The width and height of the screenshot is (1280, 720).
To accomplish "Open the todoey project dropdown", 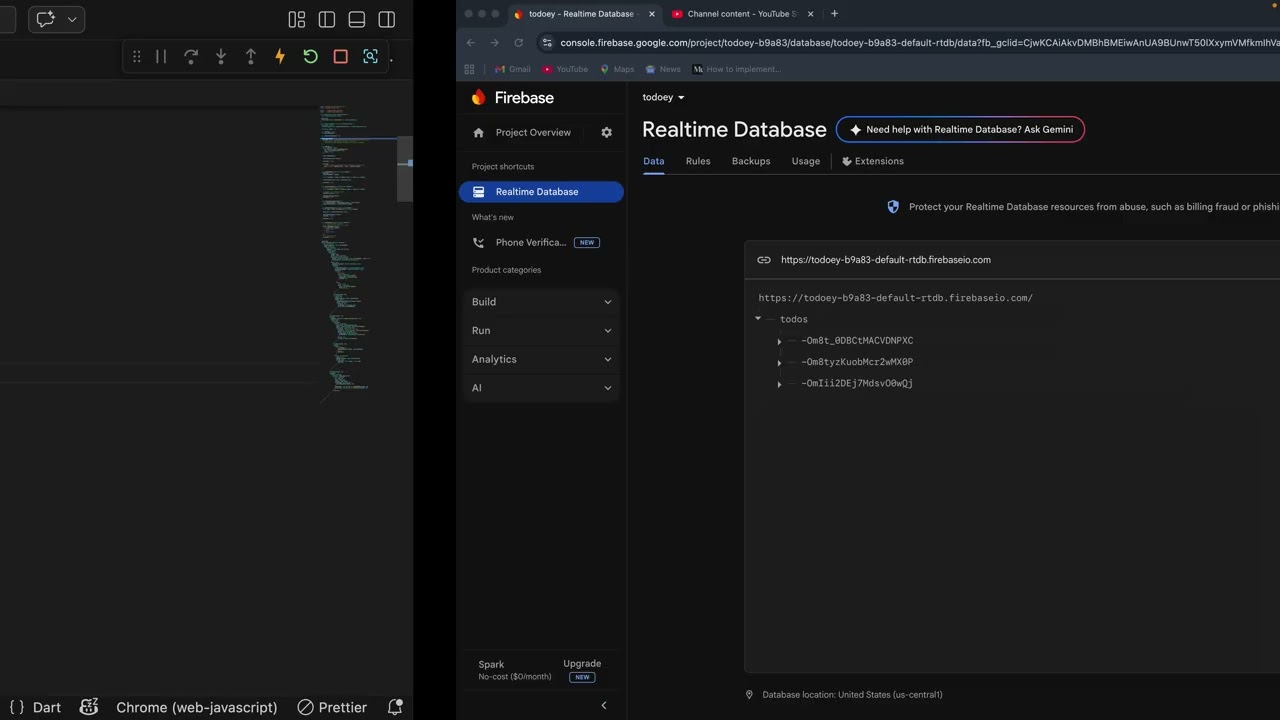I will pos(664,97).
